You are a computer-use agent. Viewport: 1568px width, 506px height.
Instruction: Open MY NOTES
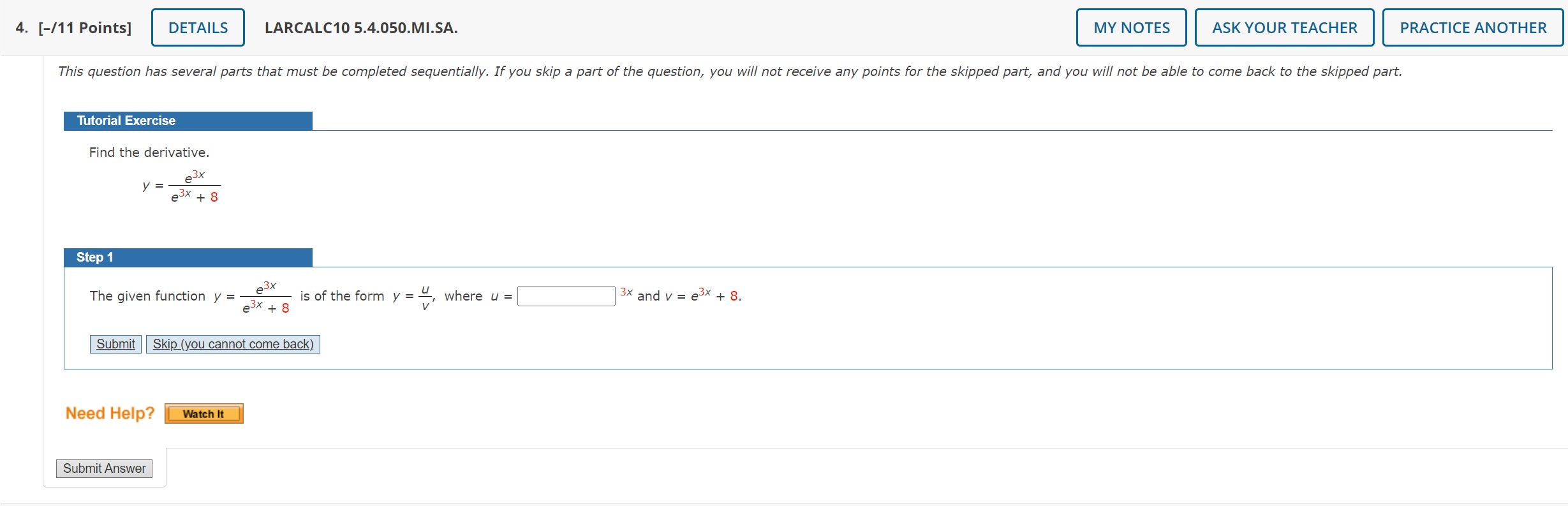point(1130,27)
